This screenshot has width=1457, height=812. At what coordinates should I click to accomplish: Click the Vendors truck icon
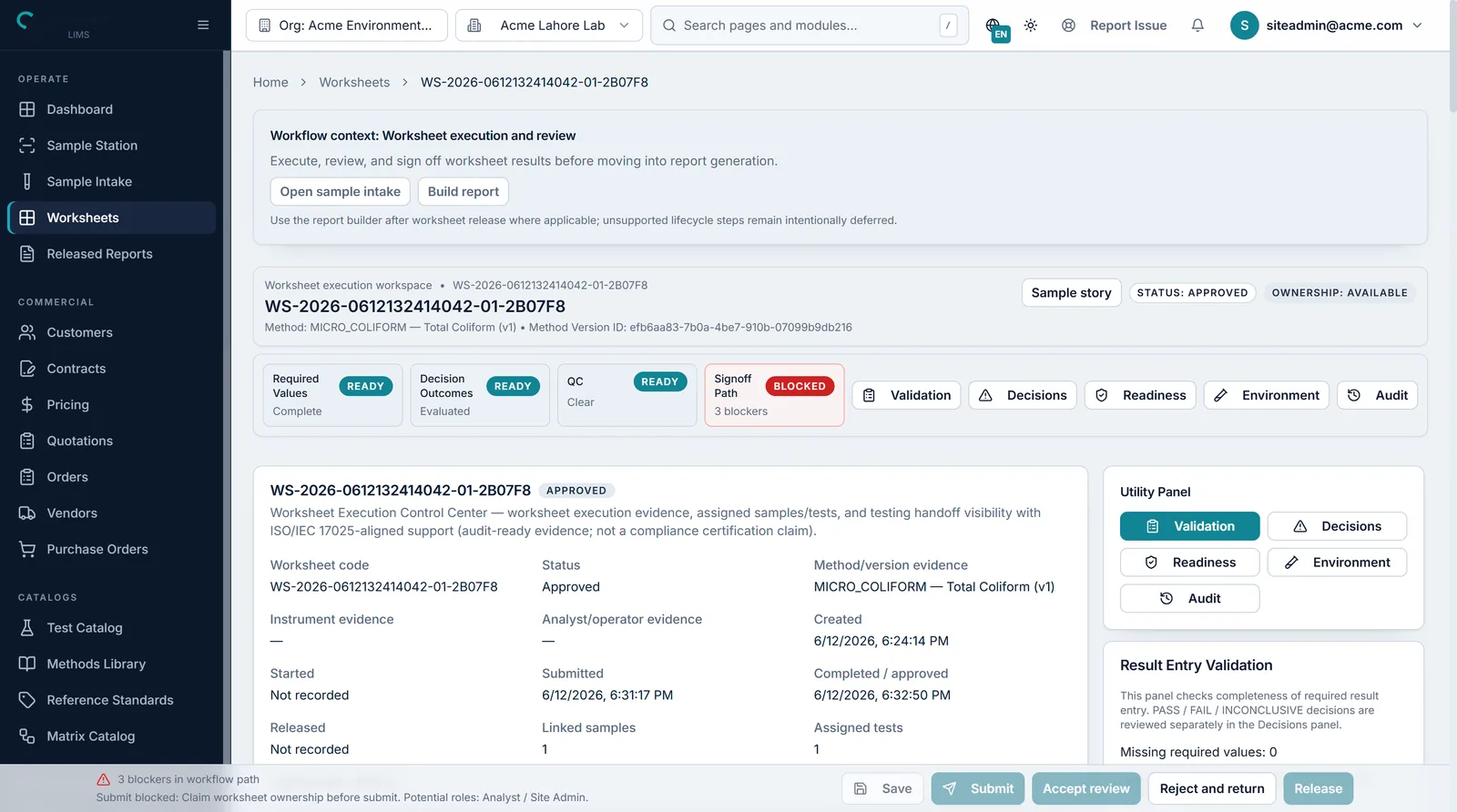(x=27, y=513)
